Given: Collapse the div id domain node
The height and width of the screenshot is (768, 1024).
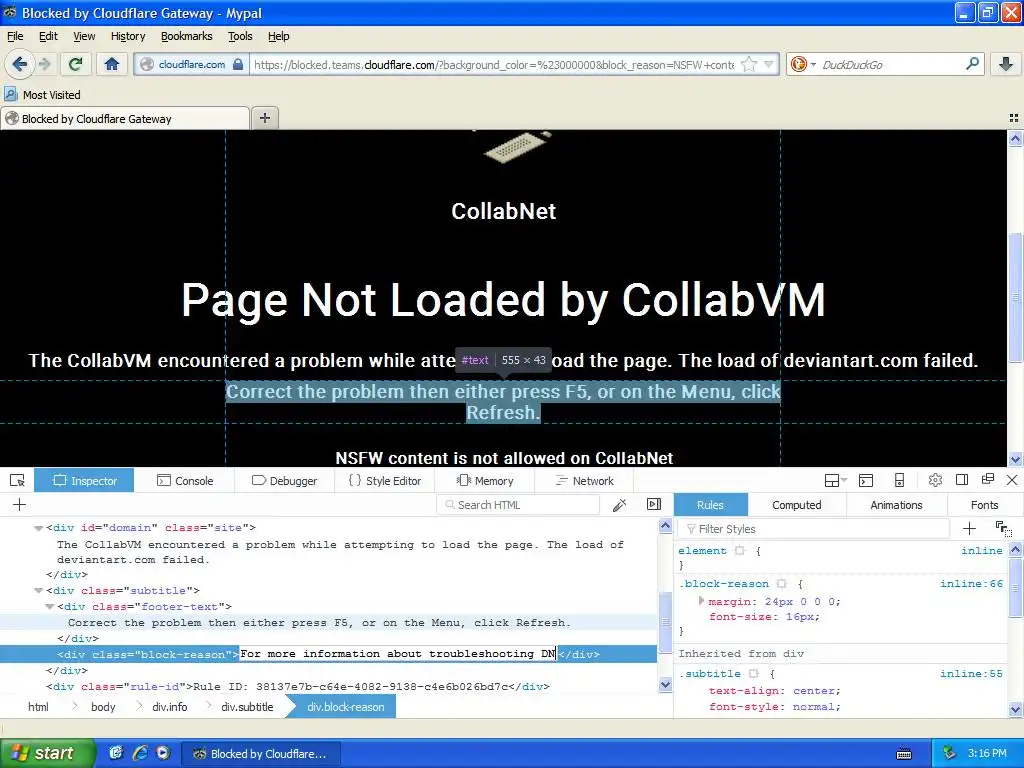Looking at the screenshot, I should [x=39, y=528].
